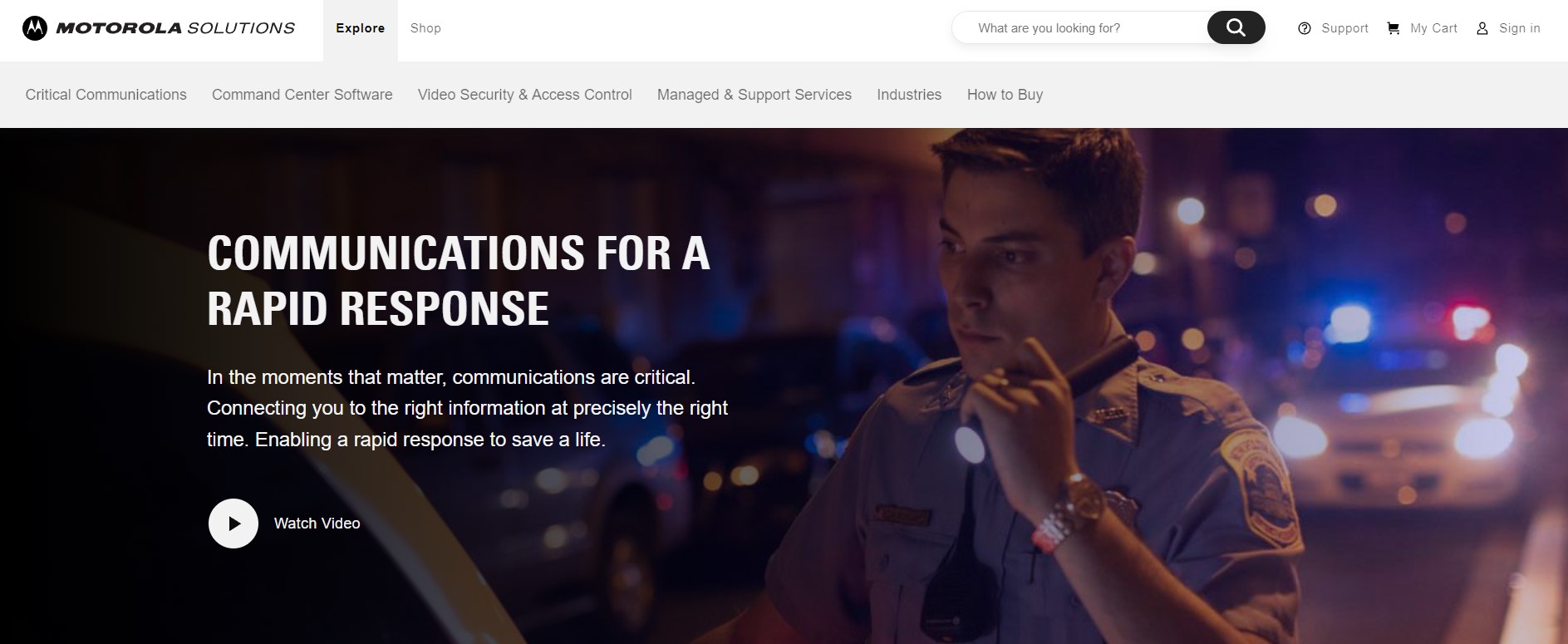Click the Sign in link text

click(x=1520, y=28)
